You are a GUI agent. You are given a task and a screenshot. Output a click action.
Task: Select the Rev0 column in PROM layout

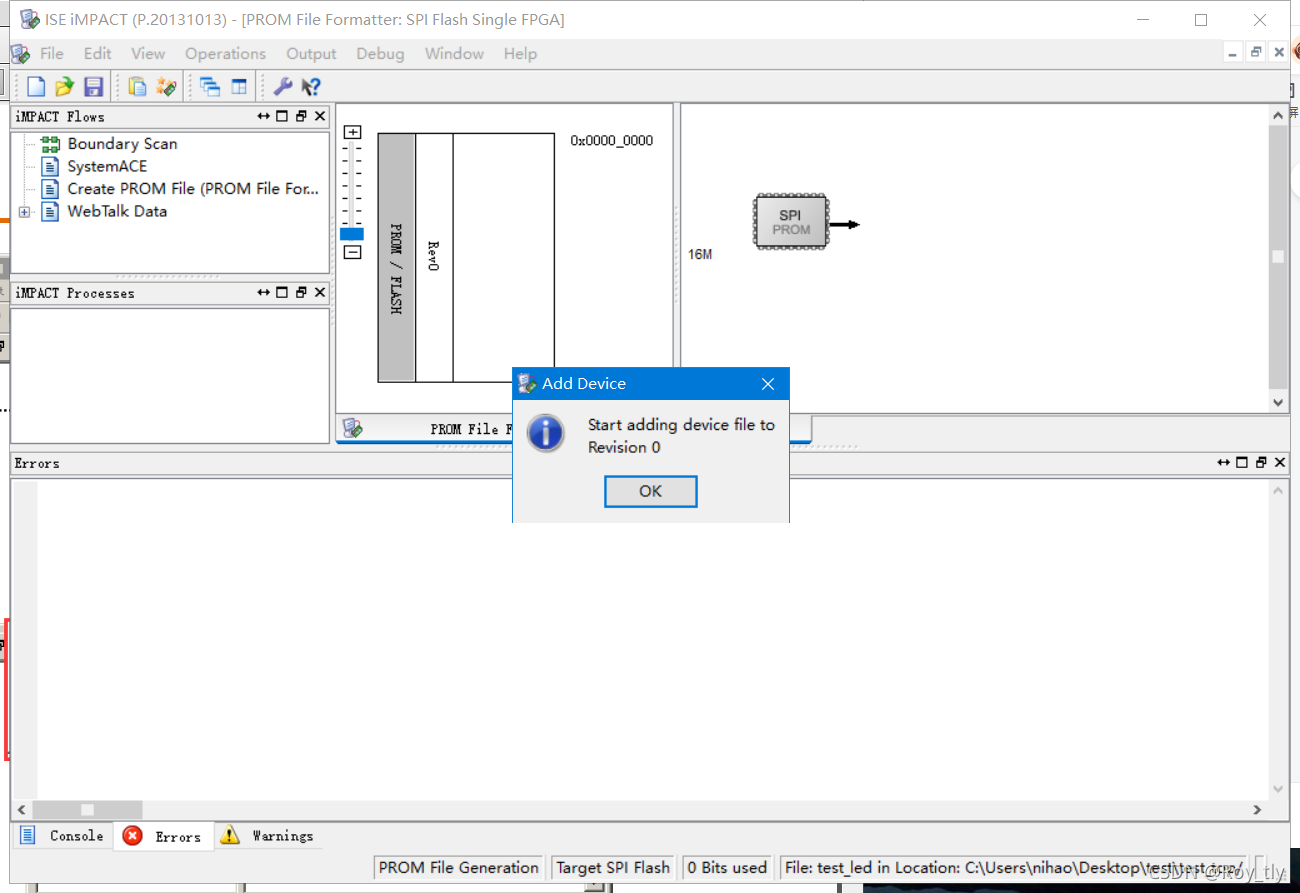click(x=434, y=258)
